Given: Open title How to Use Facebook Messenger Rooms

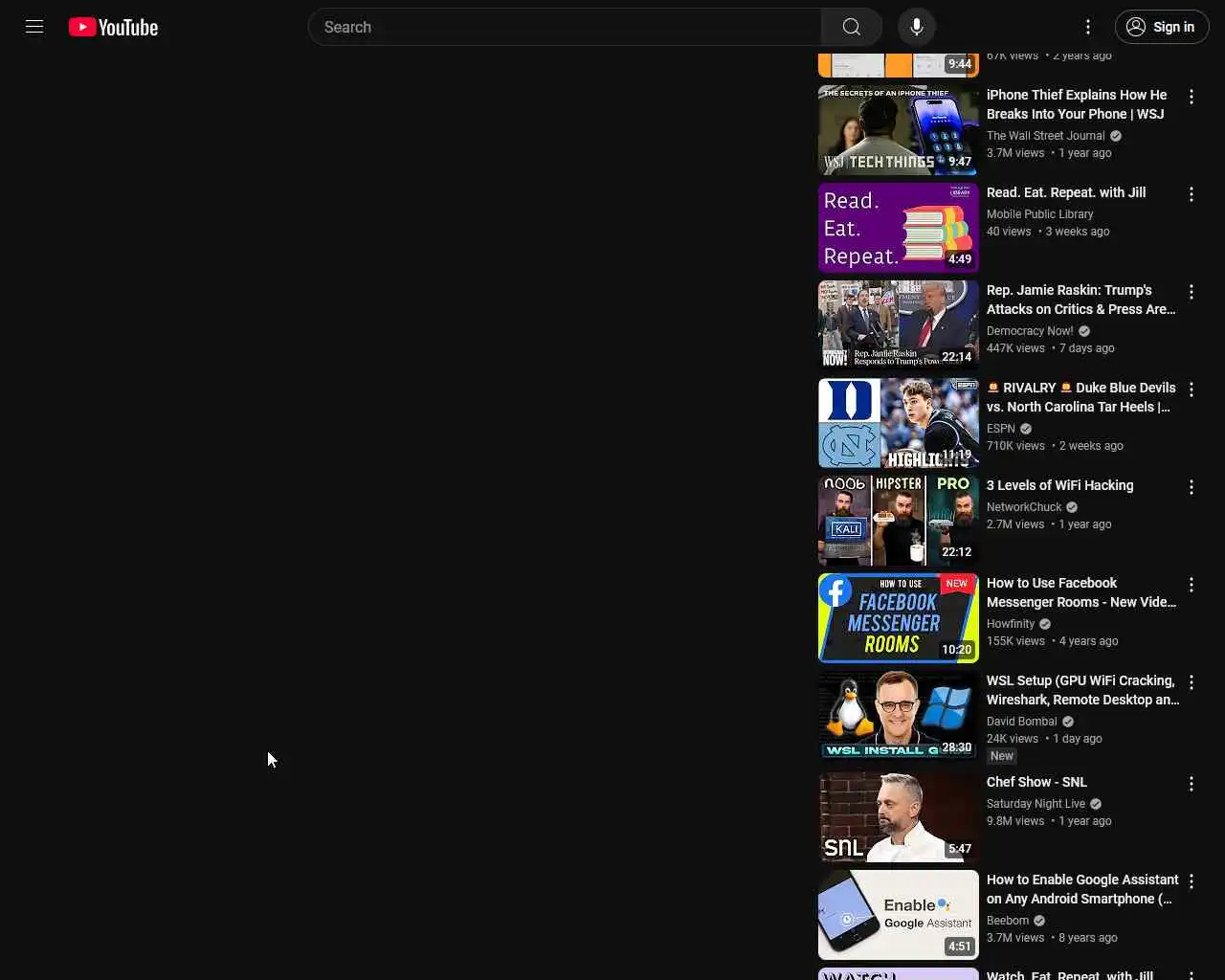Looking at the screenshot, I should click(1081, 592).
